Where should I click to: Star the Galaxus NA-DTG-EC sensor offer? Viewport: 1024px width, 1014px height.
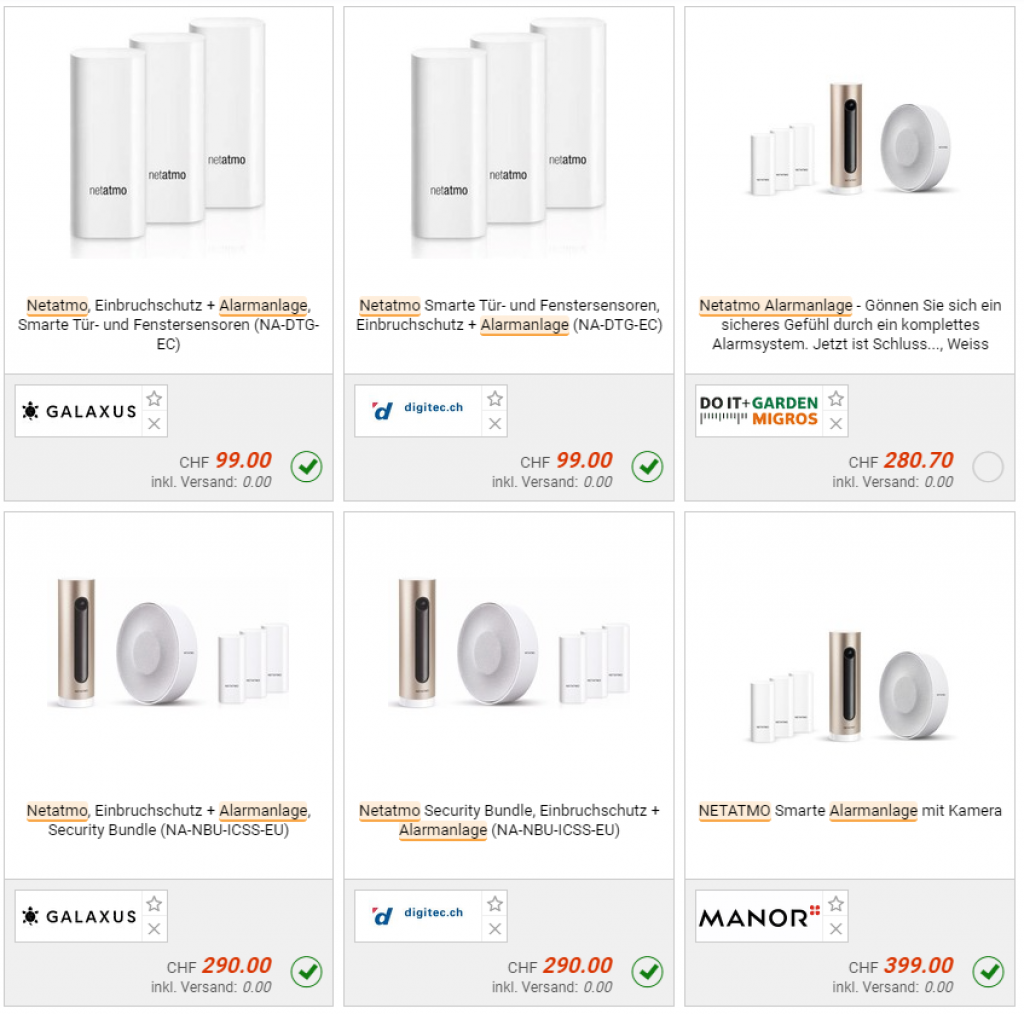pos(154,398)
